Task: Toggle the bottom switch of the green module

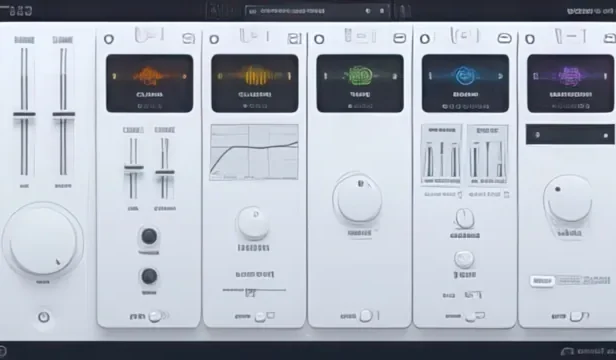Action: [x=366, y=316]
